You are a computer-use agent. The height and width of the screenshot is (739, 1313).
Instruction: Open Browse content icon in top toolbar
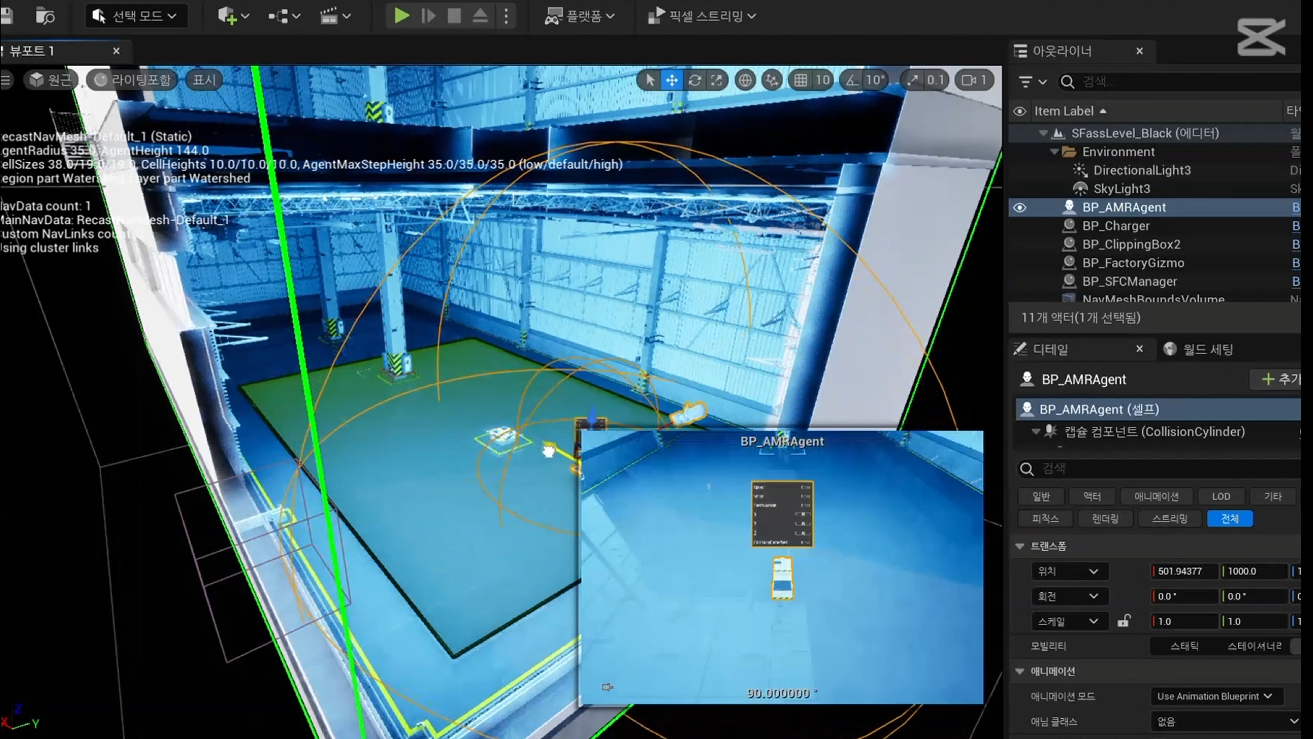pyautogui.click(x=45, y=16)
